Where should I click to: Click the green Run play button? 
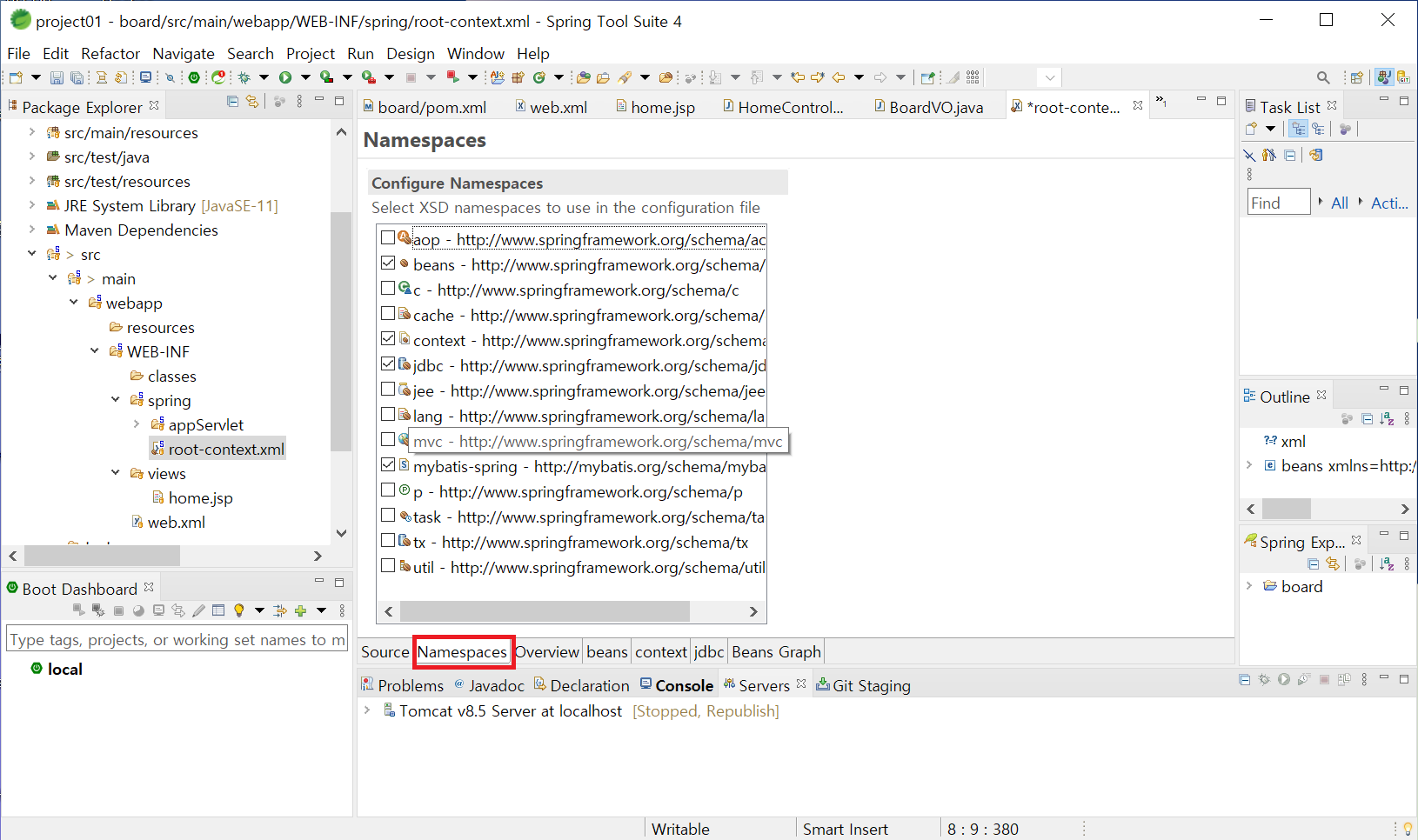(x=285, y=77)
